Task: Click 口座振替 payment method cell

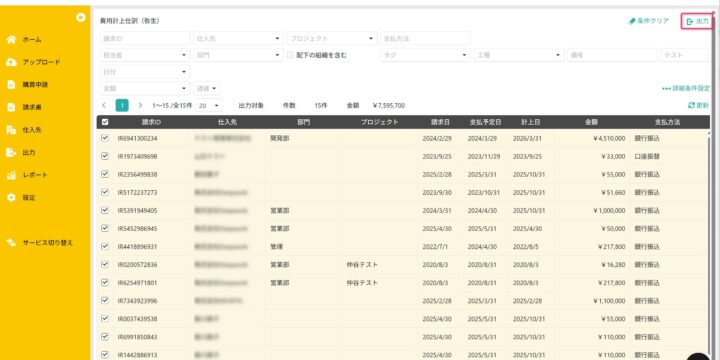Action: 647,156
